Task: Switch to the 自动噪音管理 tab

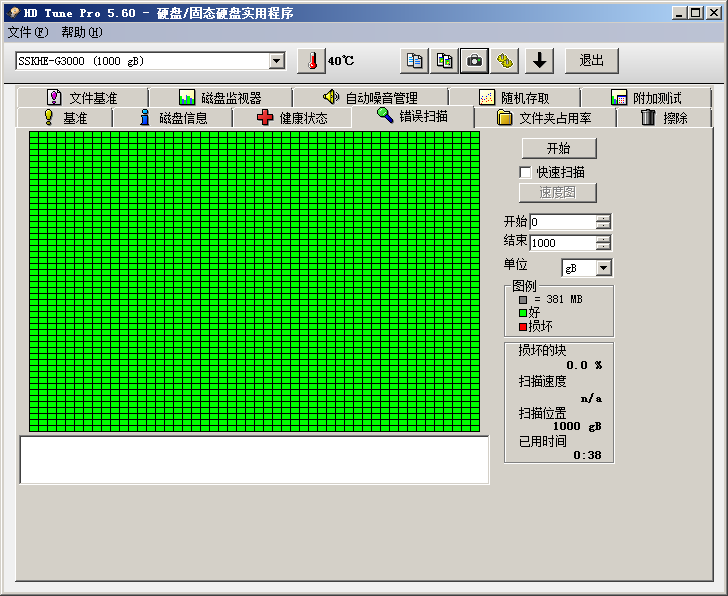Action: 370,98
